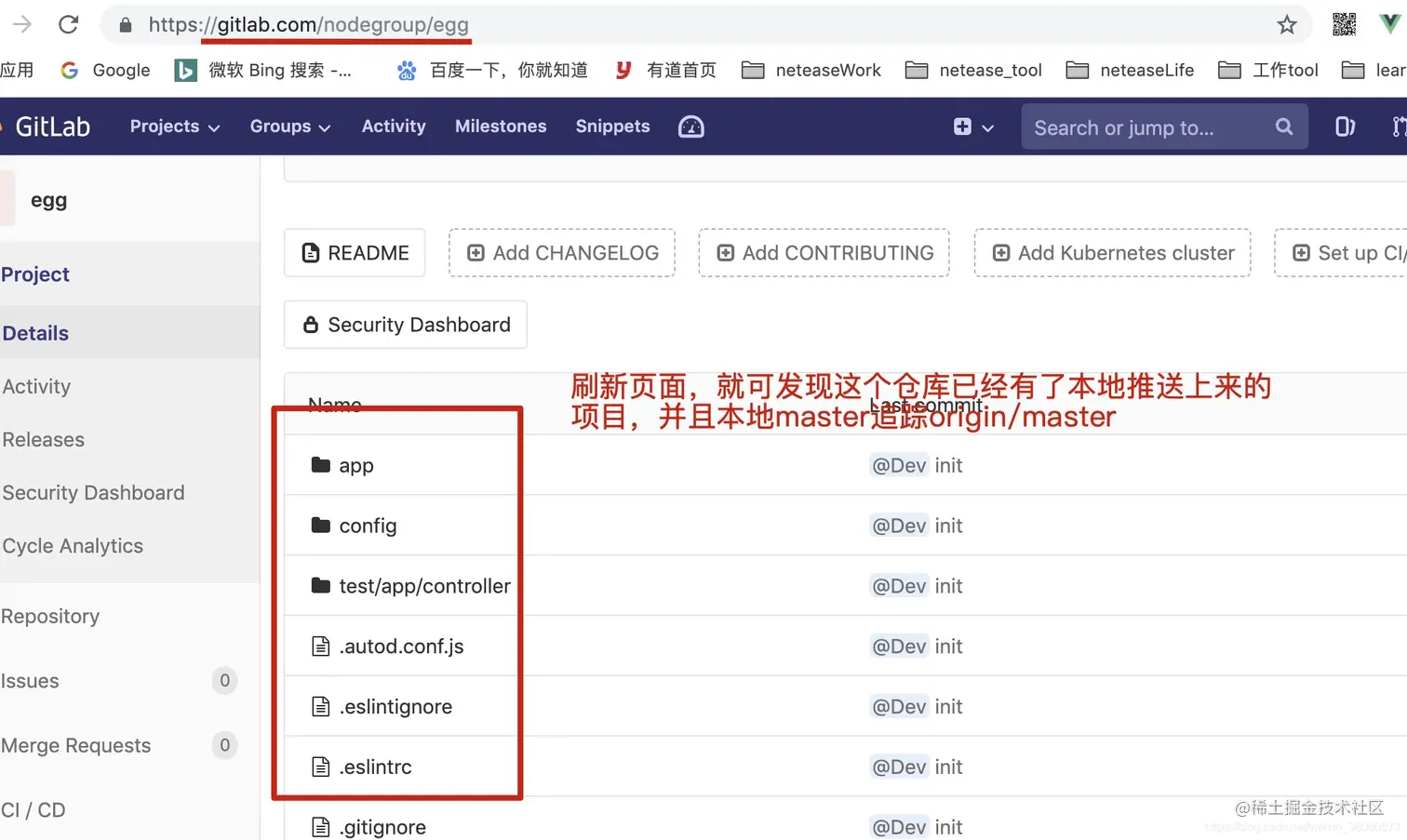Open Activity in the sidebar
This screenshot has width=1407, height=840.
click(36, 386)
